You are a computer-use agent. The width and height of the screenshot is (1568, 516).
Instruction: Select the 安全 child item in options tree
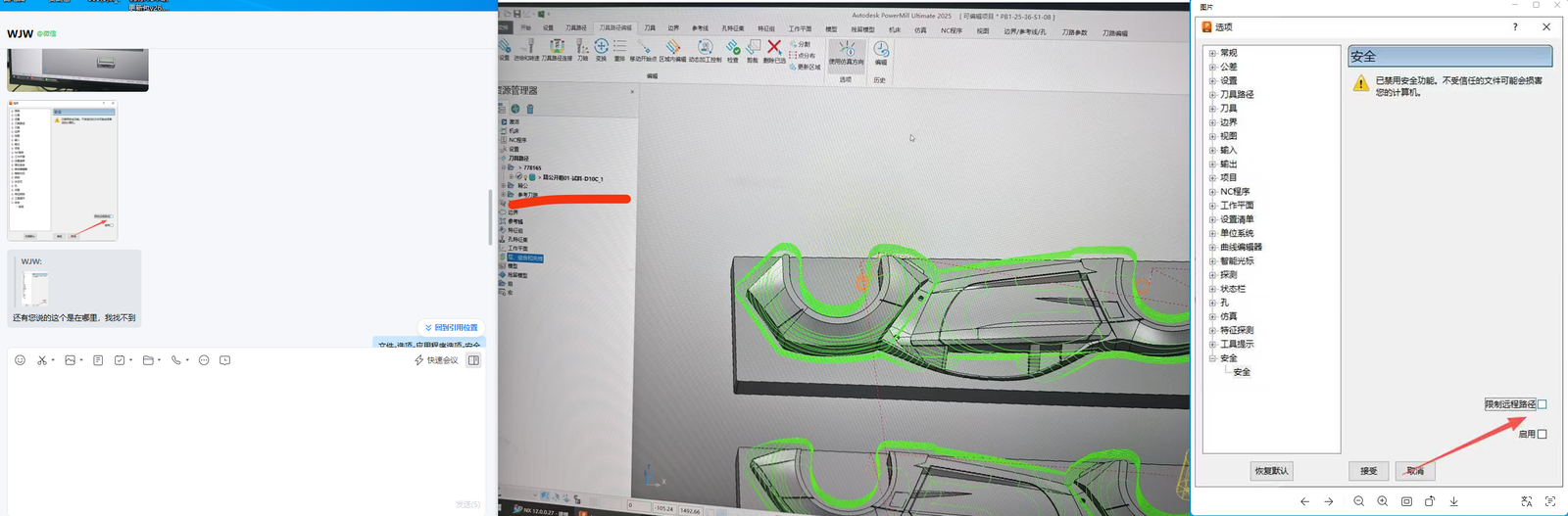coord(1242,372)
